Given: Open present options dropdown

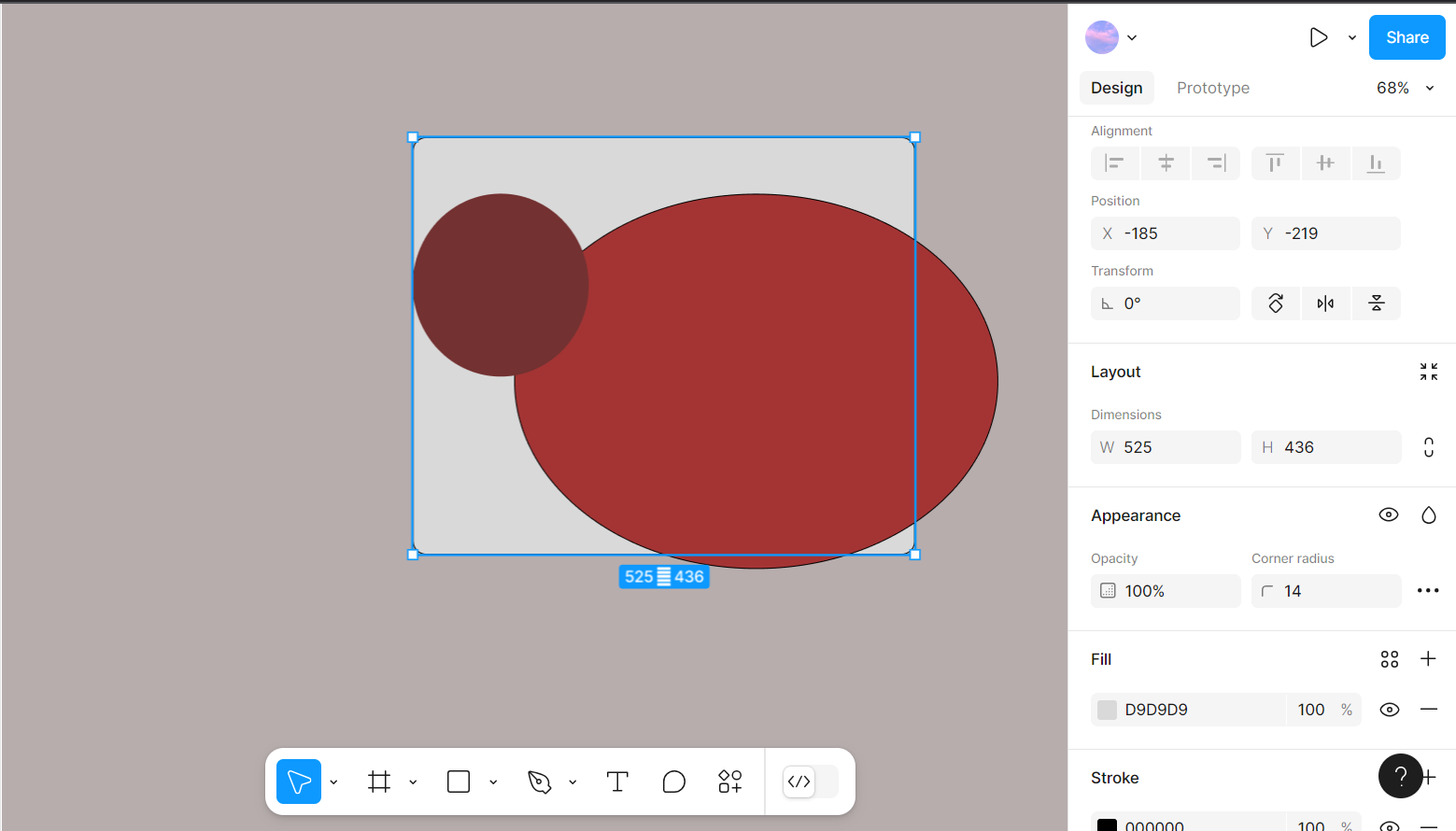Looking at the screenshot, I should [1352, 38].
